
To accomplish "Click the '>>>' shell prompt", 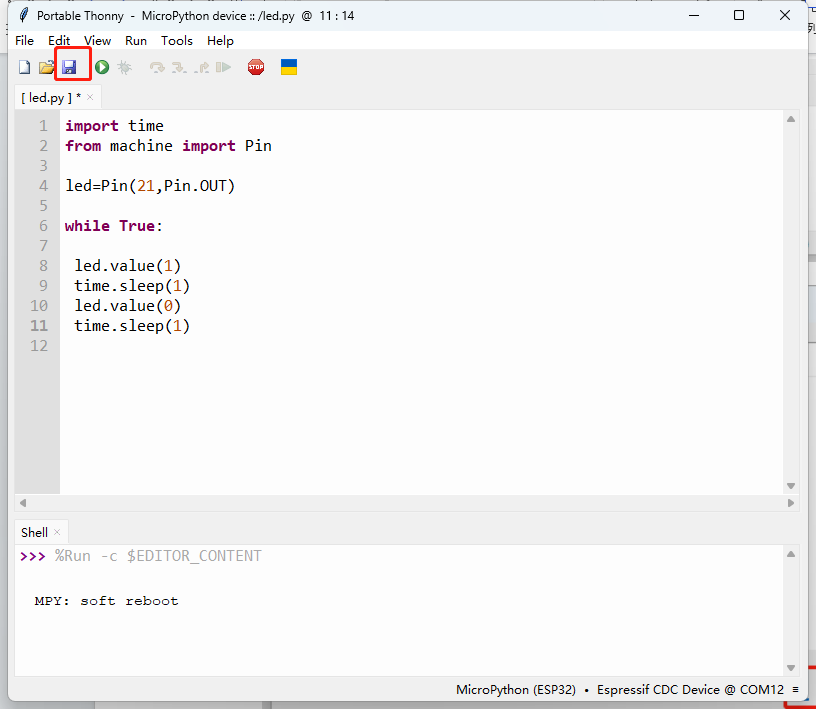I will 33,556.
